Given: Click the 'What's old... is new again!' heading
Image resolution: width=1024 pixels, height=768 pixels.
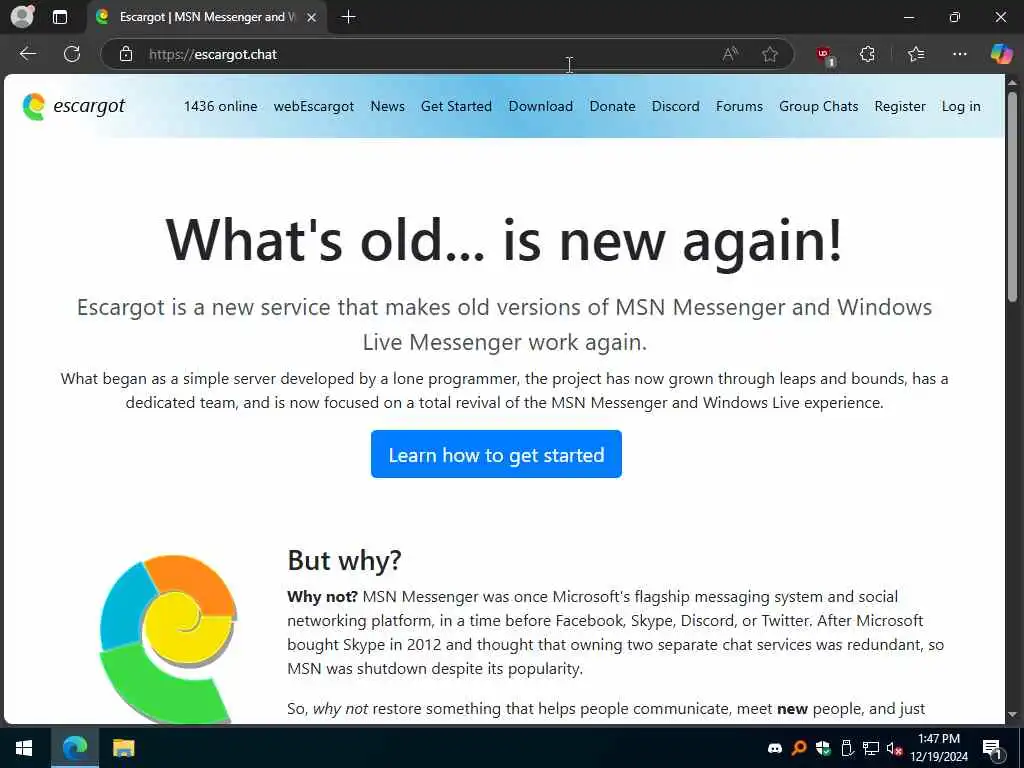Looking at the screenshot, I should tap(504, 240).
